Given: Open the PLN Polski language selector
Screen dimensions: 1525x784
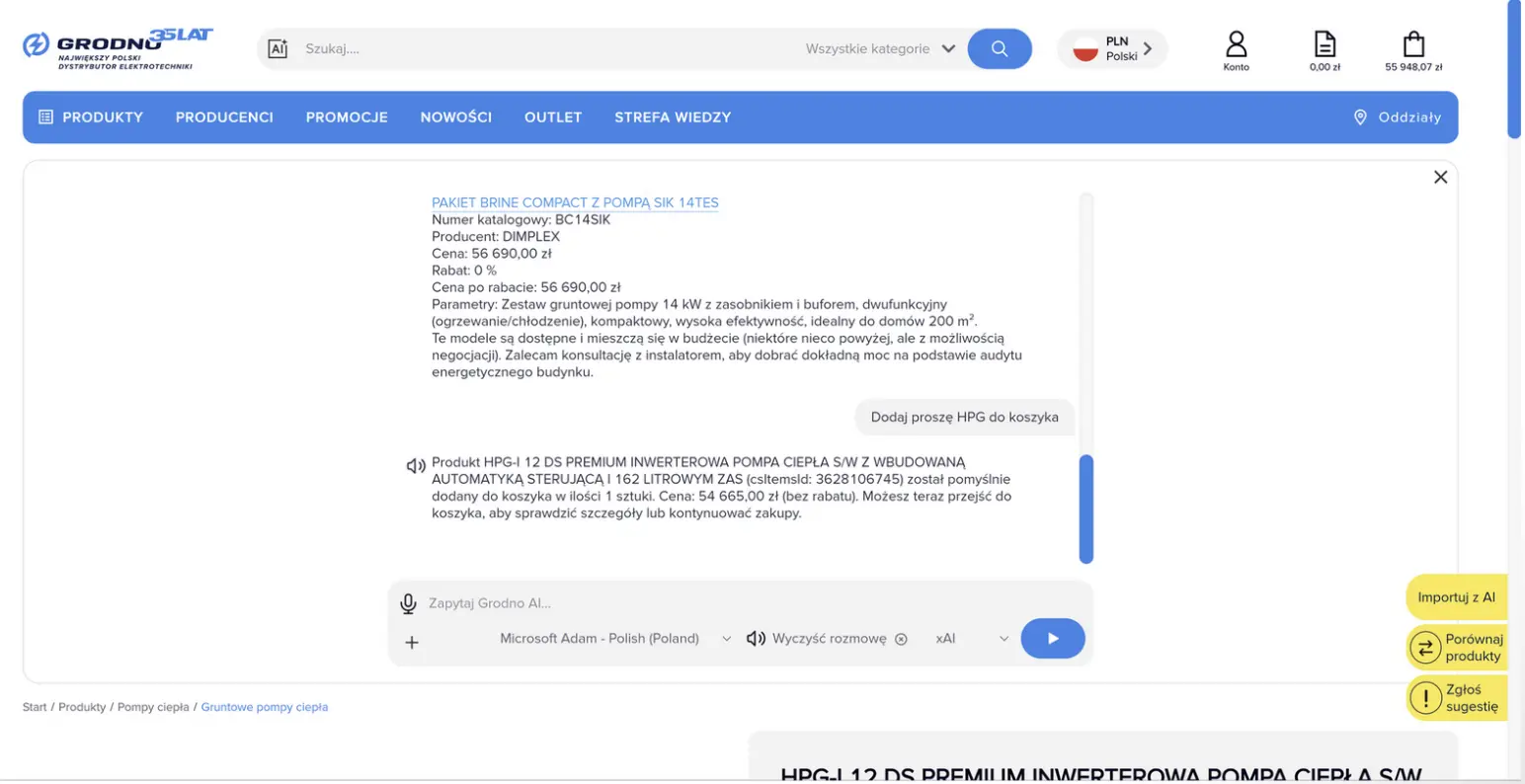Looking at the screenshot, I should (x=1113, y=48).
